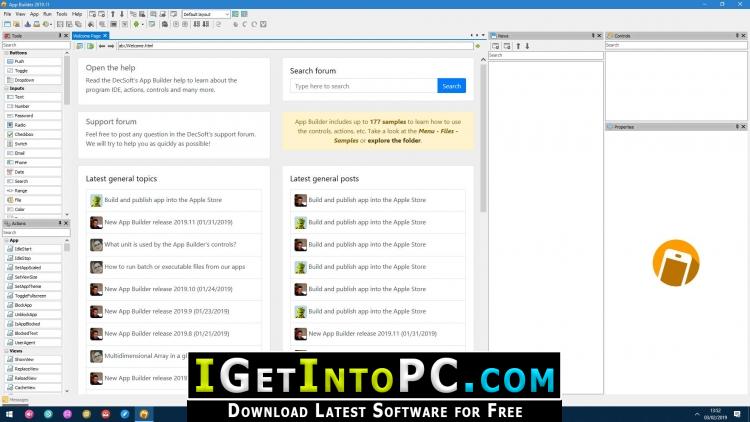Open the Run menu

[47, 14]
